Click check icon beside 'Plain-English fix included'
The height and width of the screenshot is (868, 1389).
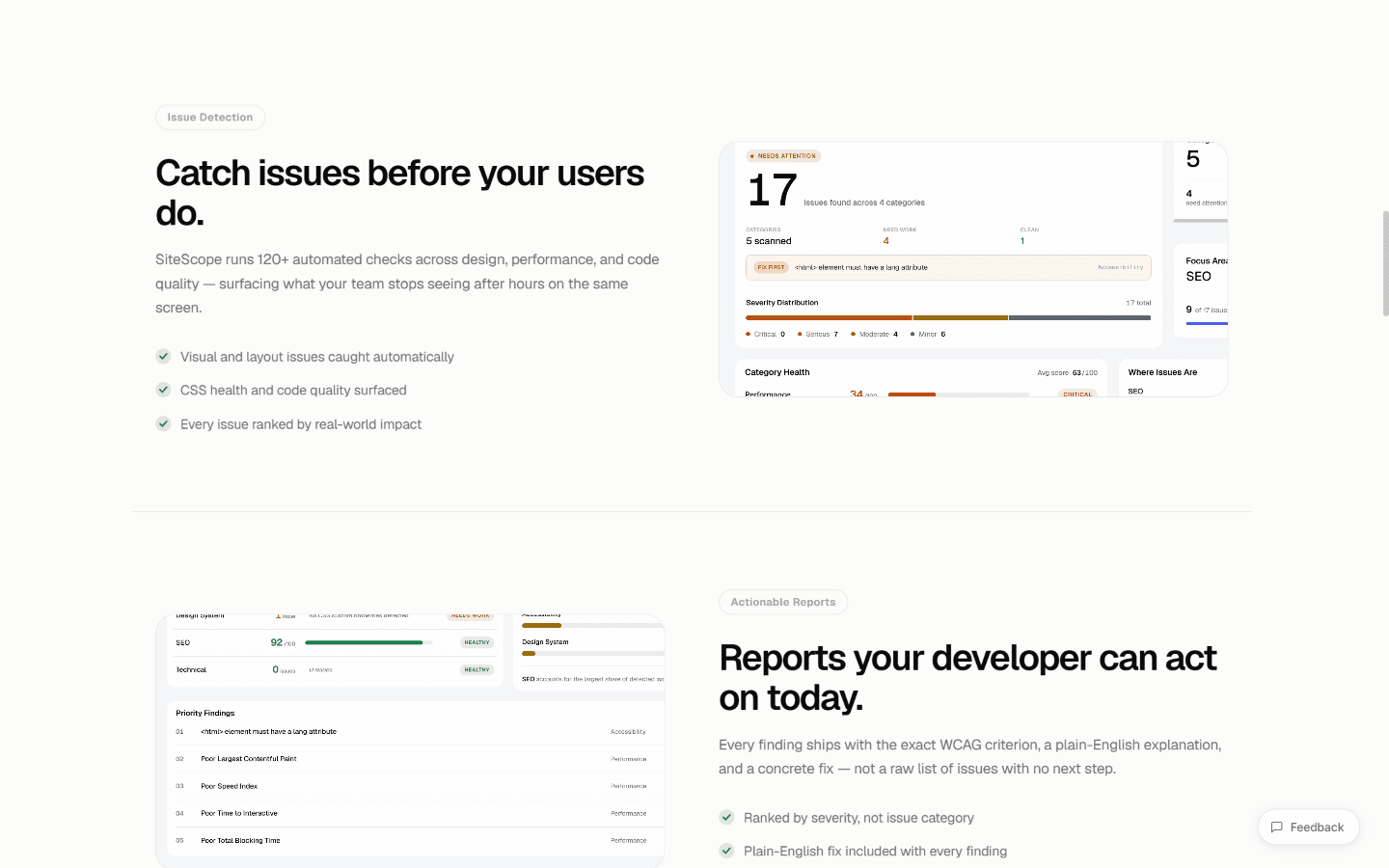pyautogui.click(x=726, y=851)
